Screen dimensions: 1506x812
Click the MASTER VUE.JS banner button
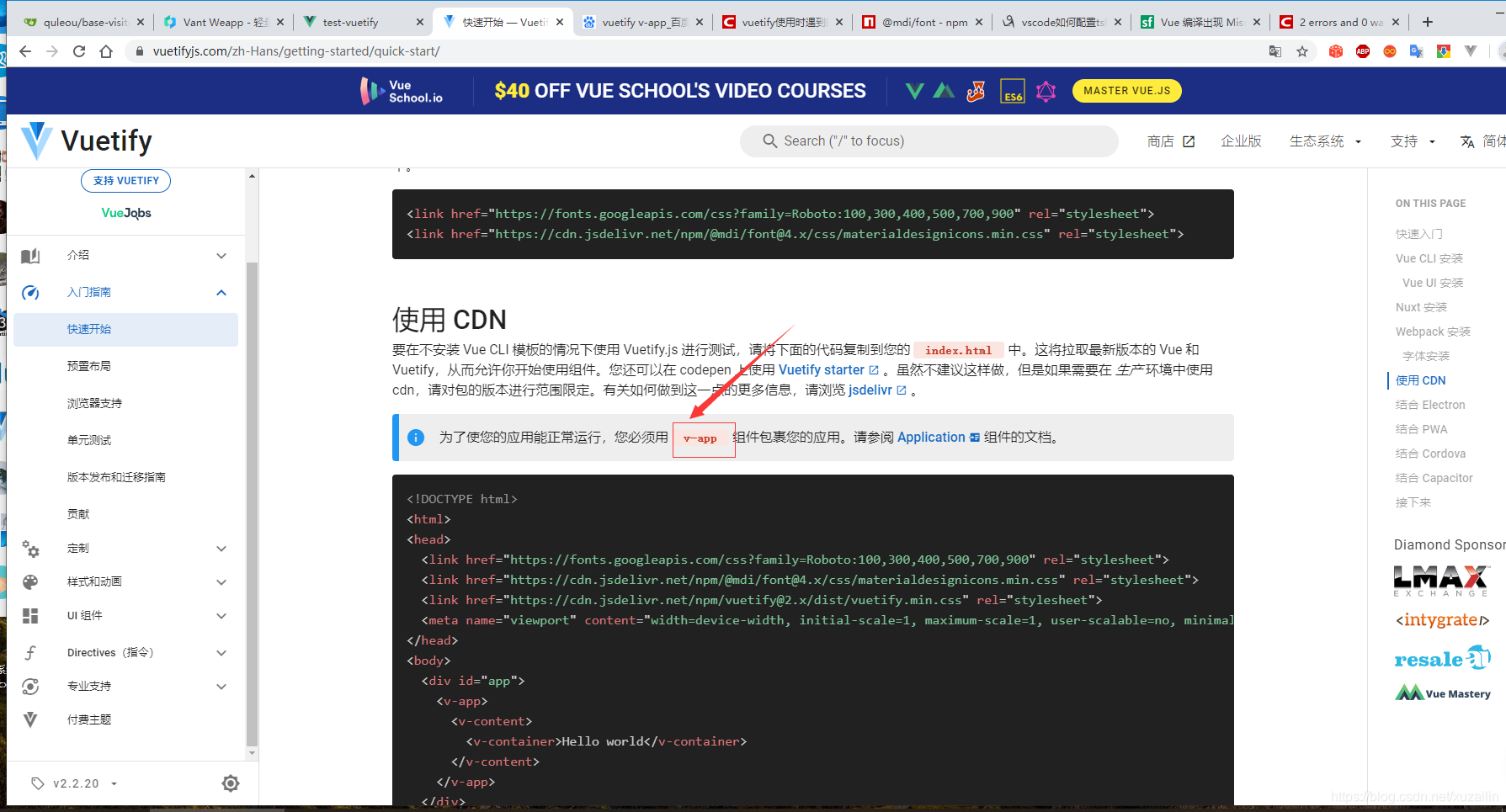(x=1126, y=91)
